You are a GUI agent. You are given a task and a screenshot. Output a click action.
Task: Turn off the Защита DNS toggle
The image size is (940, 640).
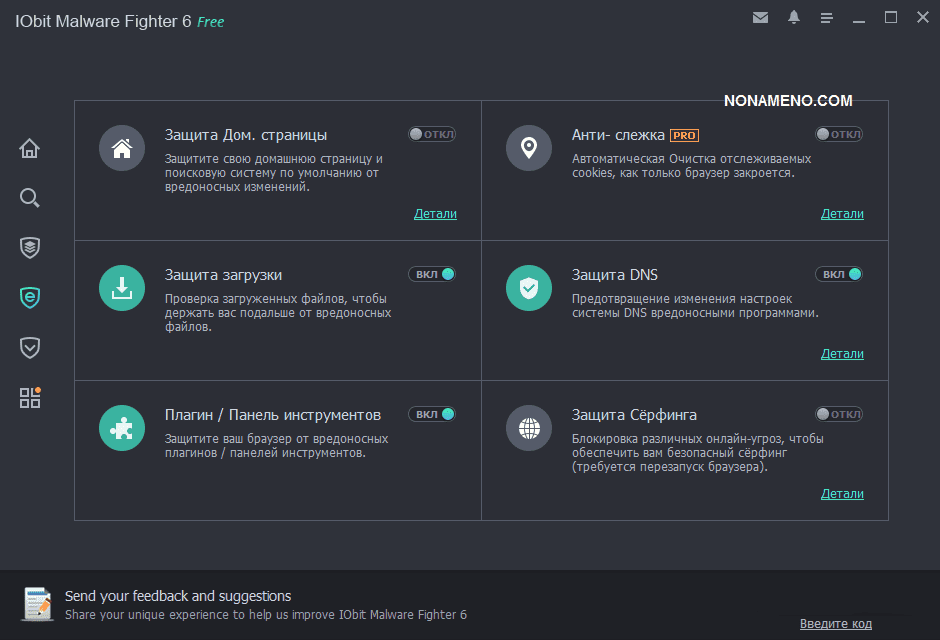tap(839, 274)
